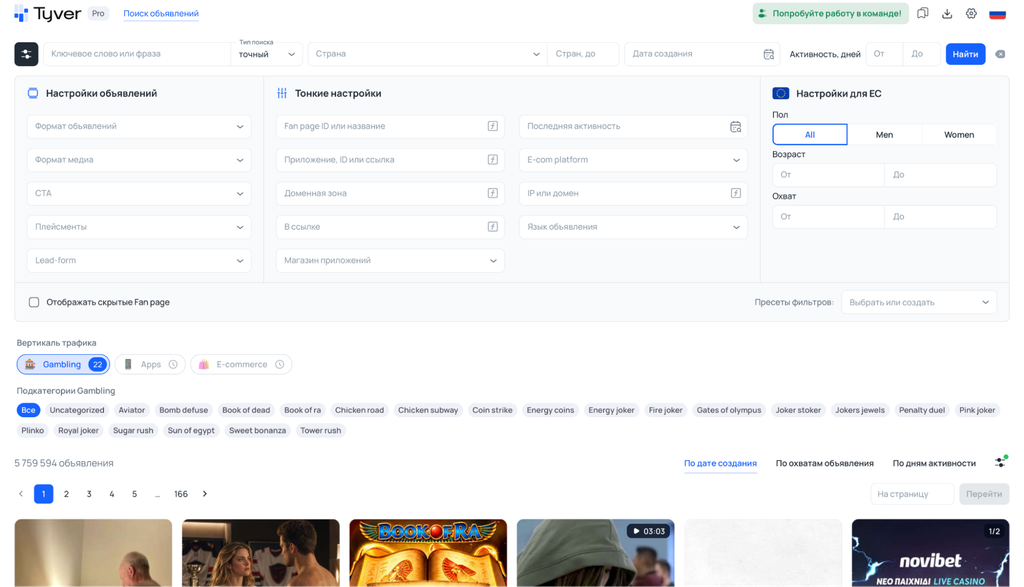Click the Перейти button
This screenshot has width=1024, height=587.
984,494
